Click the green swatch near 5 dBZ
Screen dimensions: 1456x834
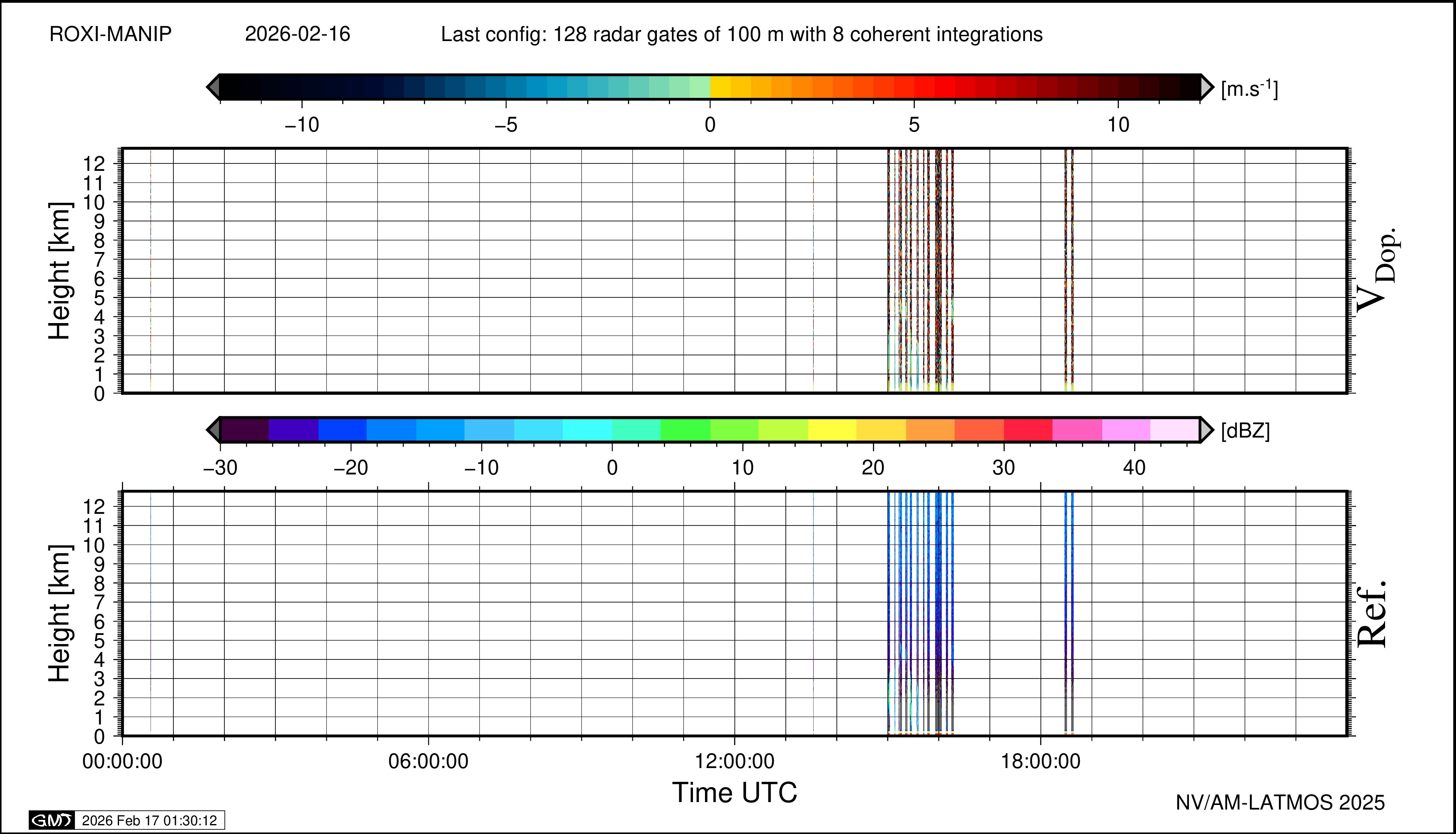point(685,430)
